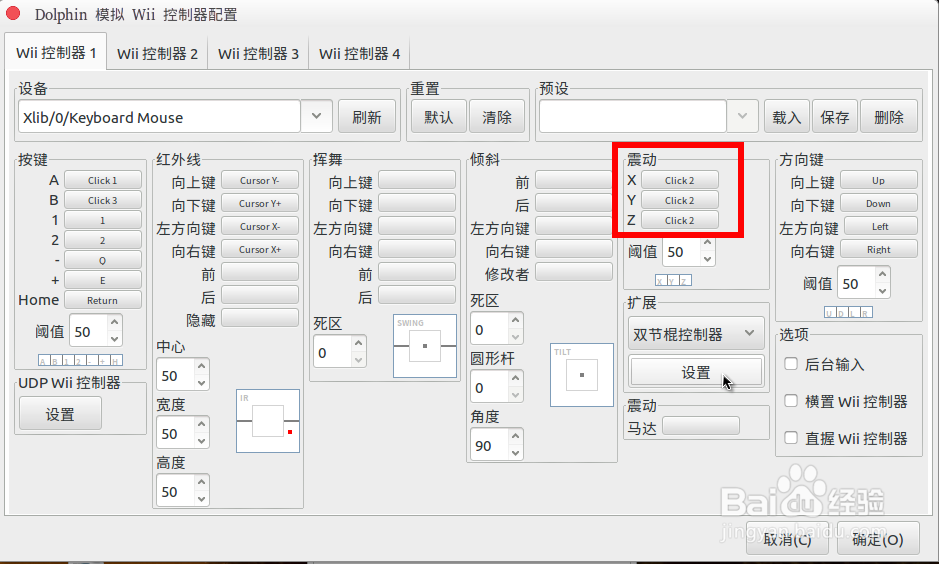Click the empty 红外线 隐藏 mapping button
Screen dimensions: 939x564
tap(260, 318)
